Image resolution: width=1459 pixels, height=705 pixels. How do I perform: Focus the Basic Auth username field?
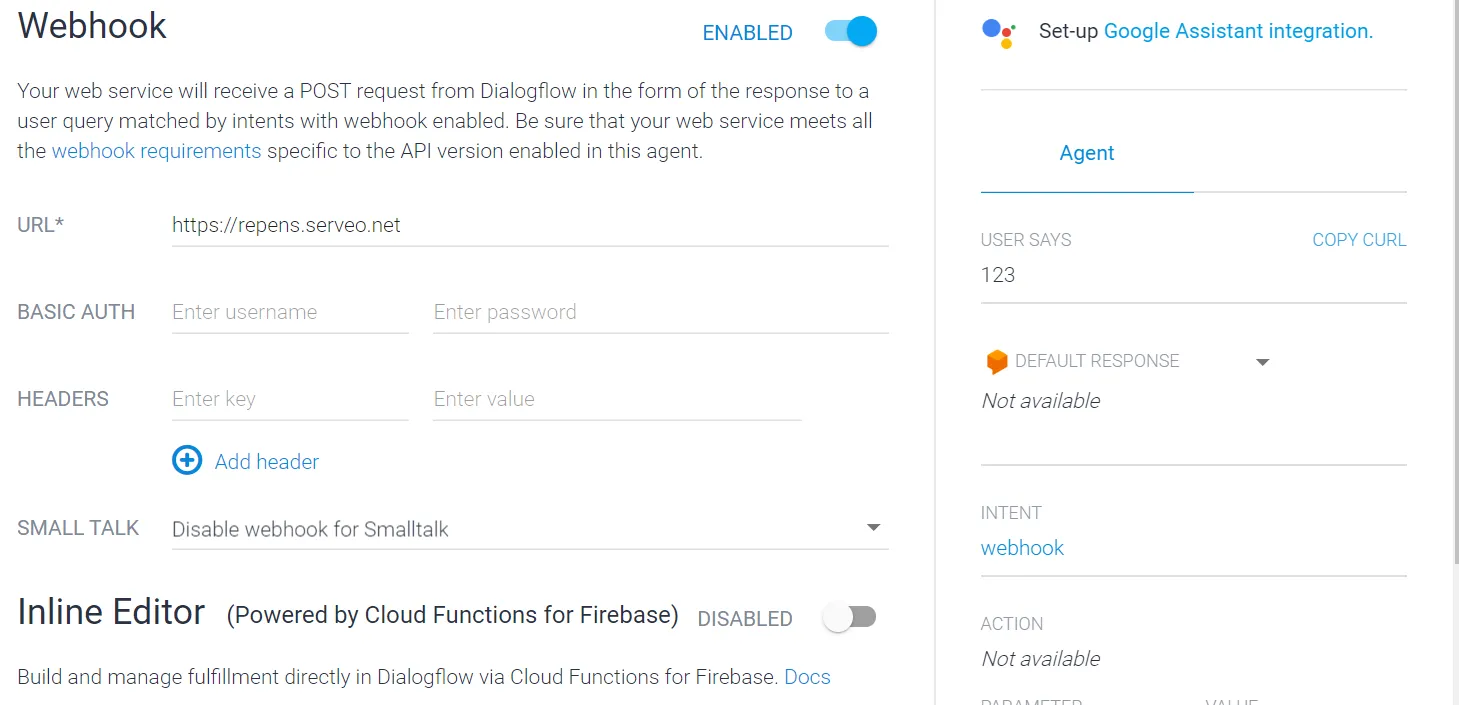pyautogui.click(x=290, y=312)
